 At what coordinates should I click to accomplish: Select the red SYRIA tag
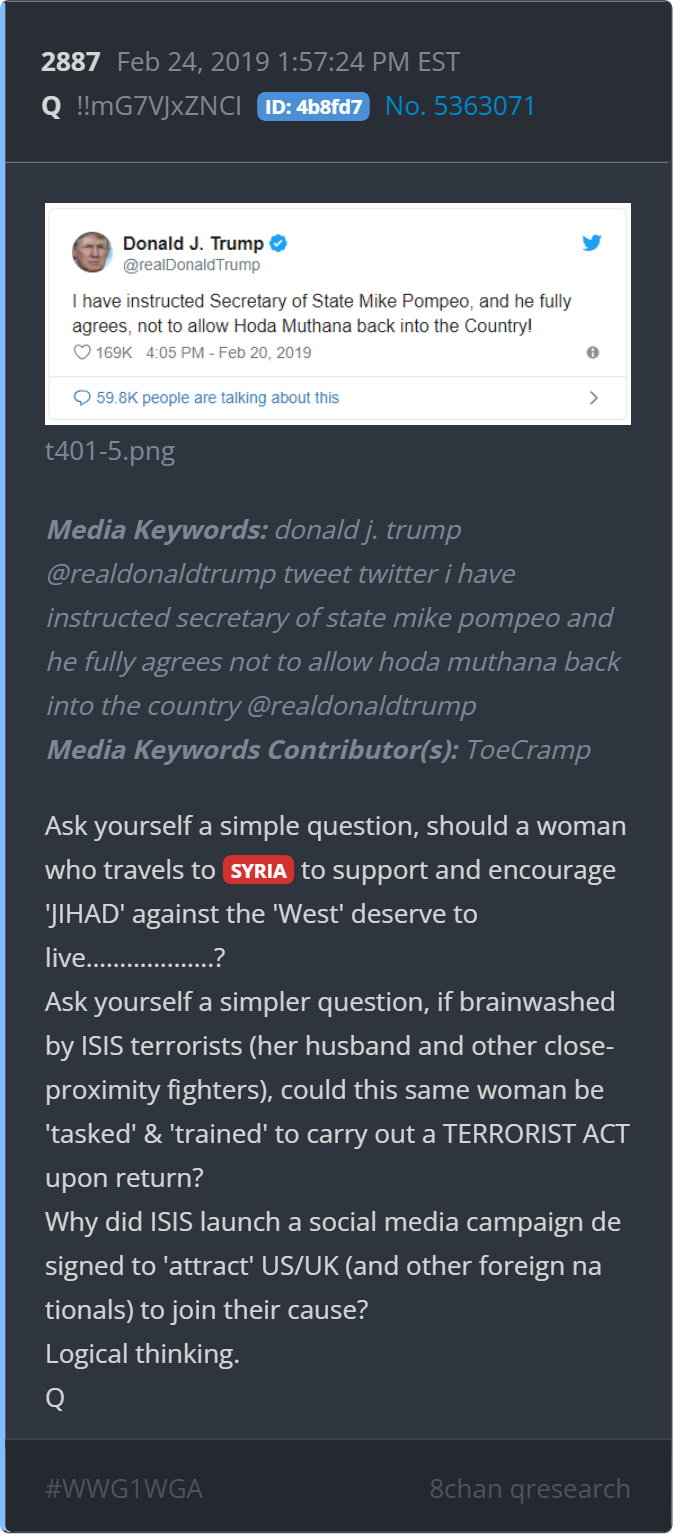point(258,870)
